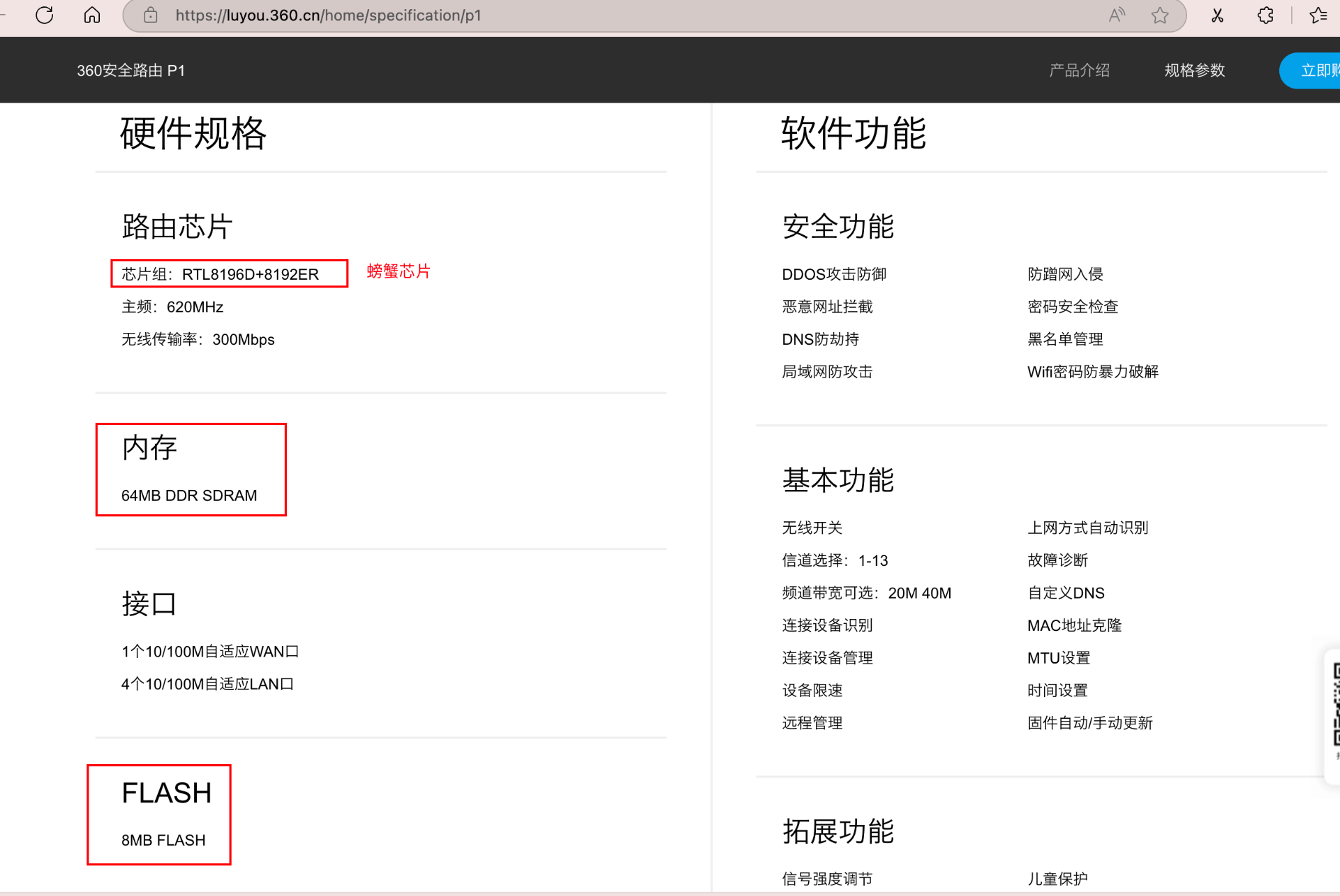This screenshot has height=896, width=1340.
Task: Click the home page icon
Action: pyautogui.click(x=92, y=15)
